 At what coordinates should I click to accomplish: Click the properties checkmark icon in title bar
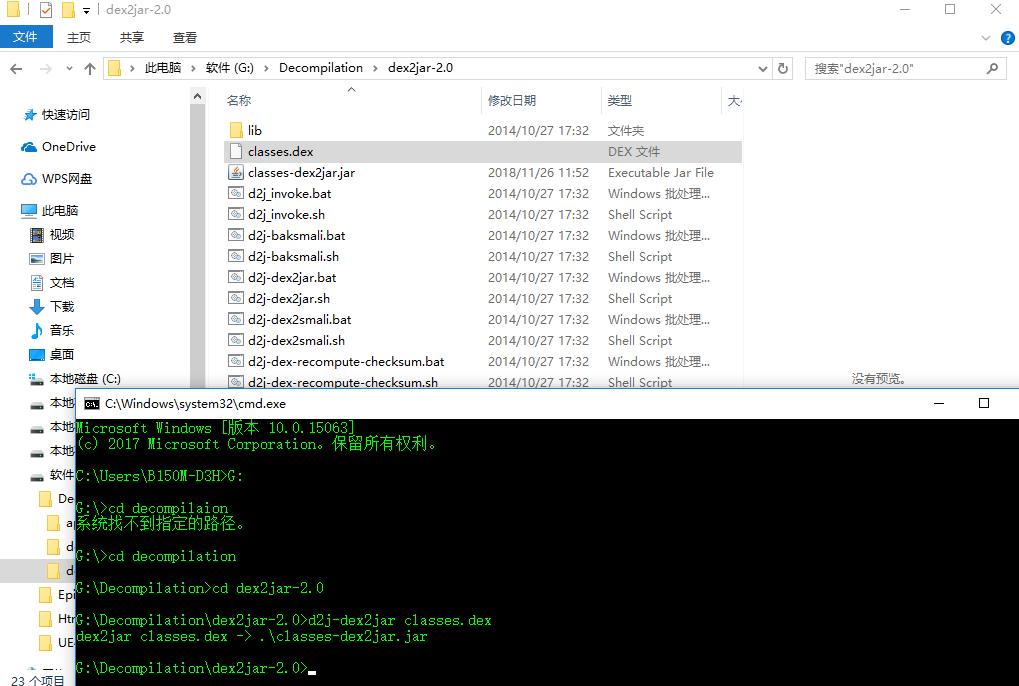pos(45,10)
